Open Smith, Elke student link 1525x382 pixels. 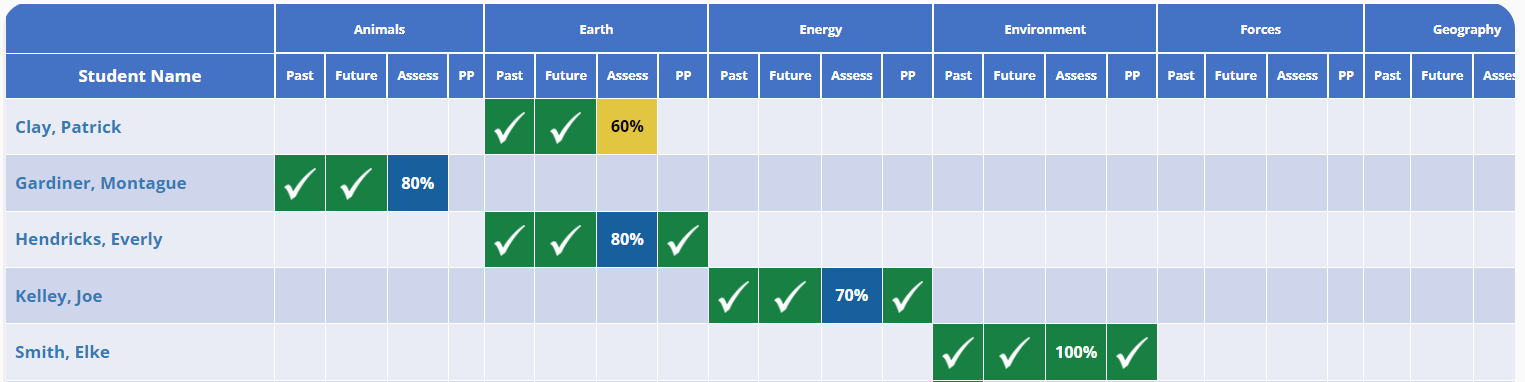point(62,352)
